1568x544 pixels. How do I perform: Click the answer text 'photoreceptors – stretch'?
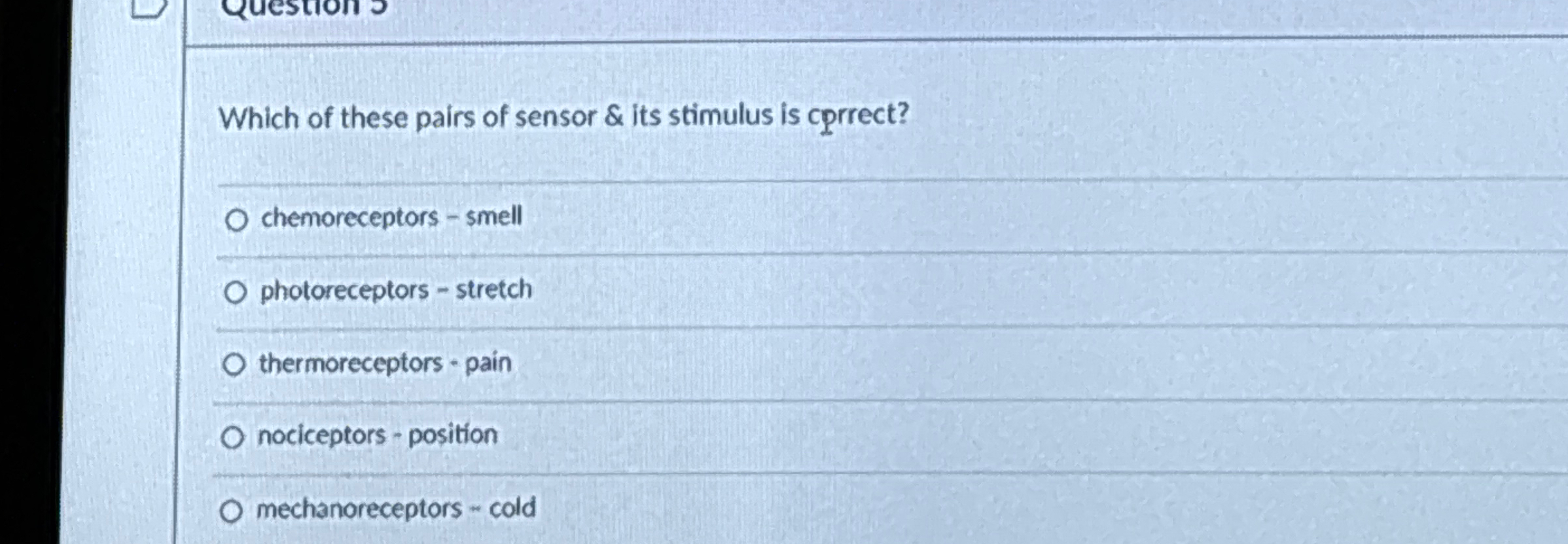(395, 290)
